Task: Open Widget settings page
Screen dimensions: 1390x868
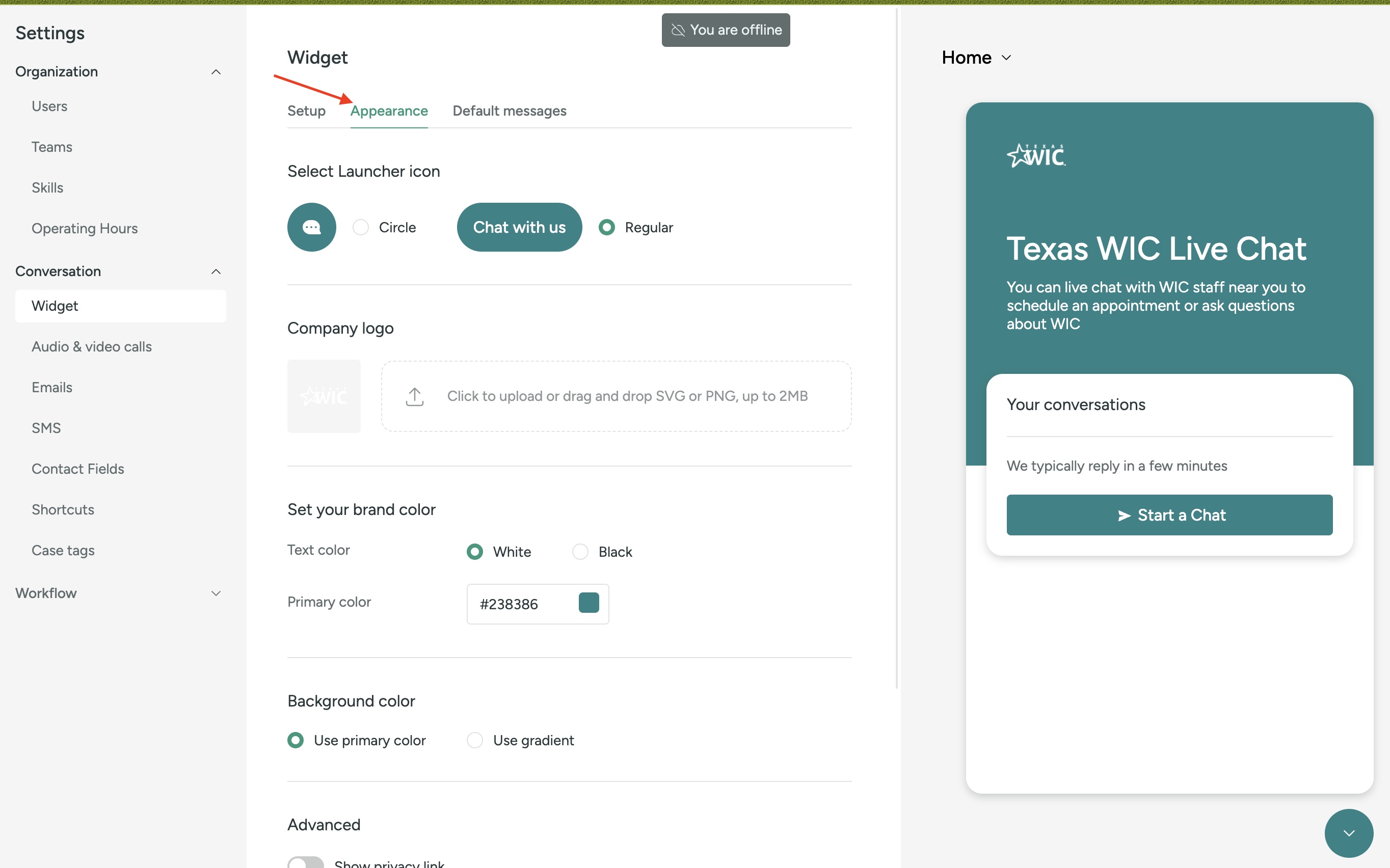Action: pos(121,306)
